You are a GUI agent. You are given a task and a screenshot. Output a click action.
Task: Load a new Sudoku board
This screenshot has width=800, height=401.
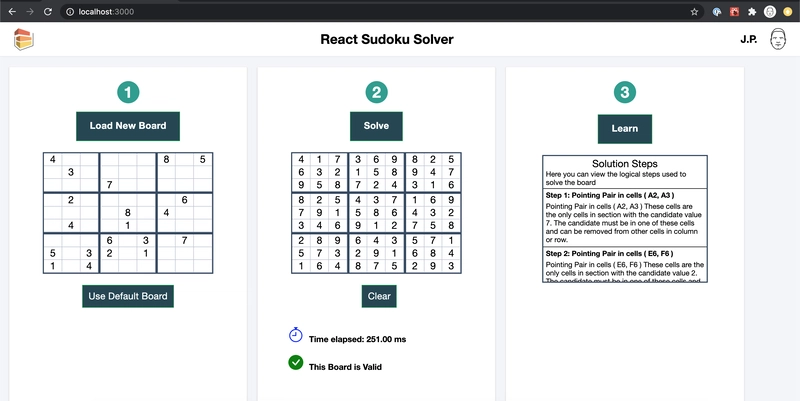(128, 126)
